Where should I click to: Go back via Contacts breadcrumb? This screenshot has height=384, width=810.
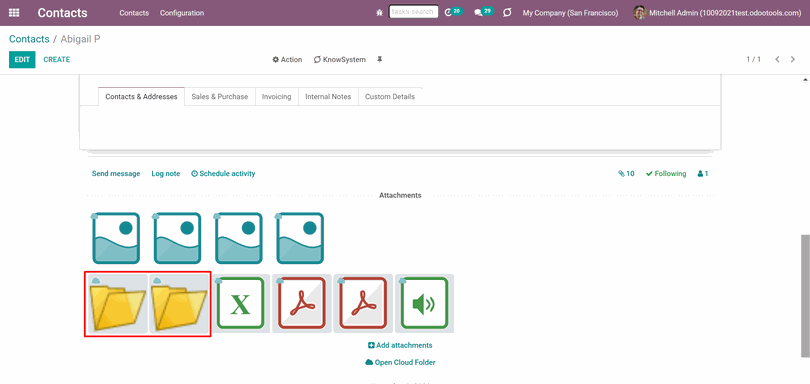click(29, 39)
